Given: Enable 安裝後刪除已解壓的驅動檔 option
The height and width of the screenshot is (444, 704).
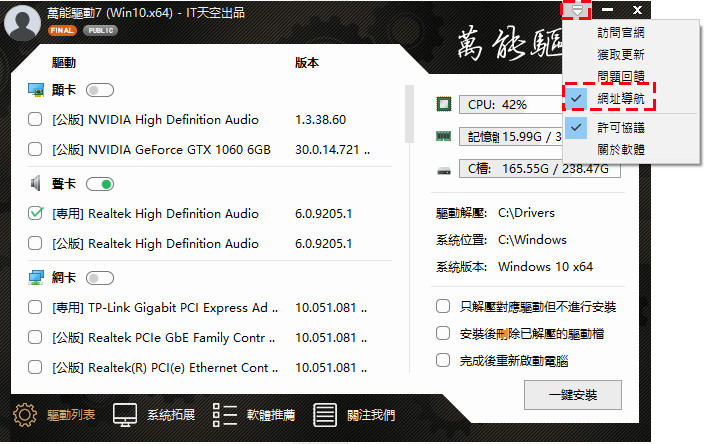Looking at the screenshot, I should click(443, 334).
